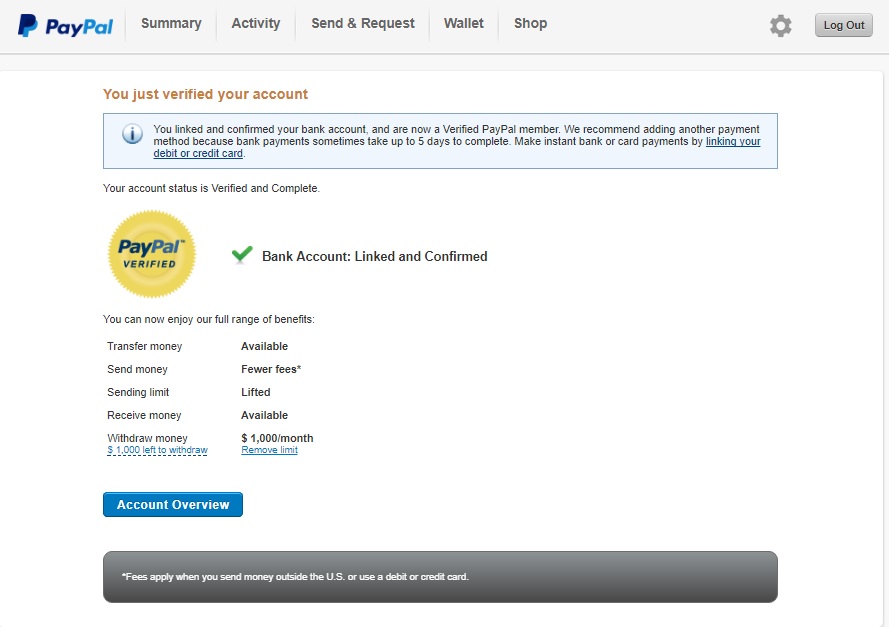Click the Log Out button

point(844,26)
